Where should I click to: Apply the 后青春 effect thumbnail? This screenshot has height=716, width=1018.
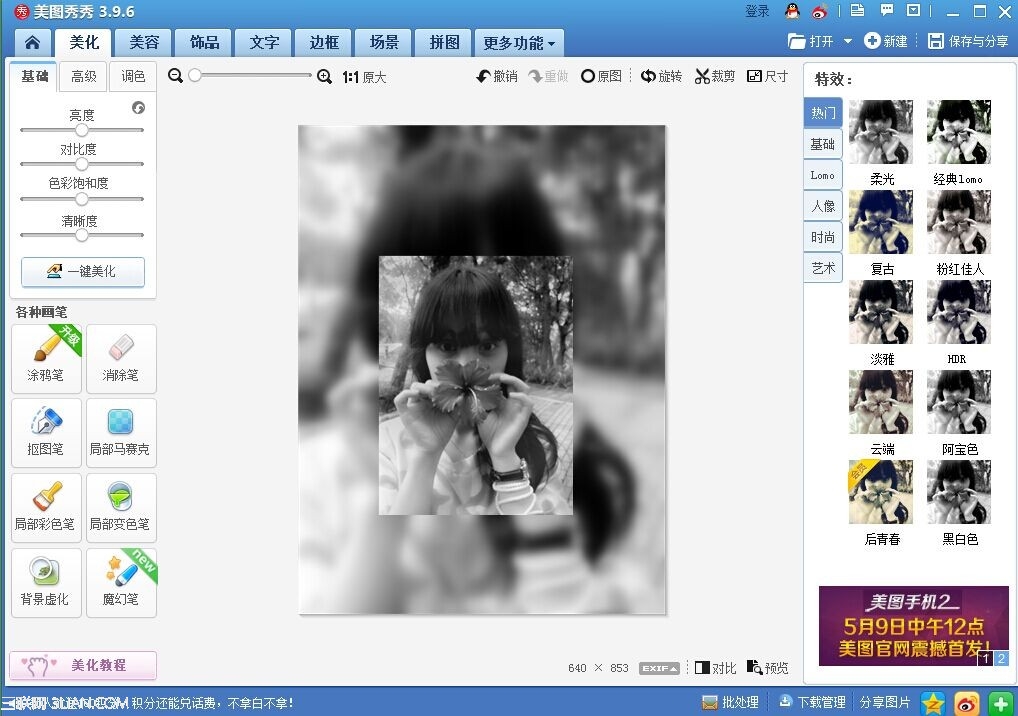click(881, 492)
